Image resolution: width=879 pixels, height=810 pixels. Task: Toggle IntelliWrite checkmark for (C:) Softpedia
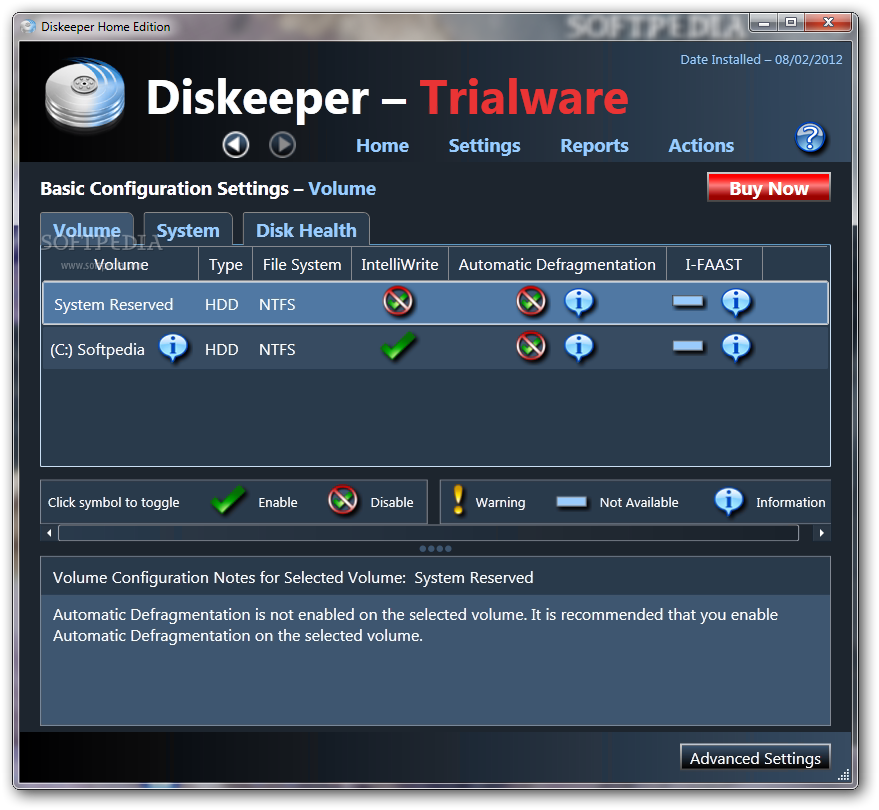399,347
